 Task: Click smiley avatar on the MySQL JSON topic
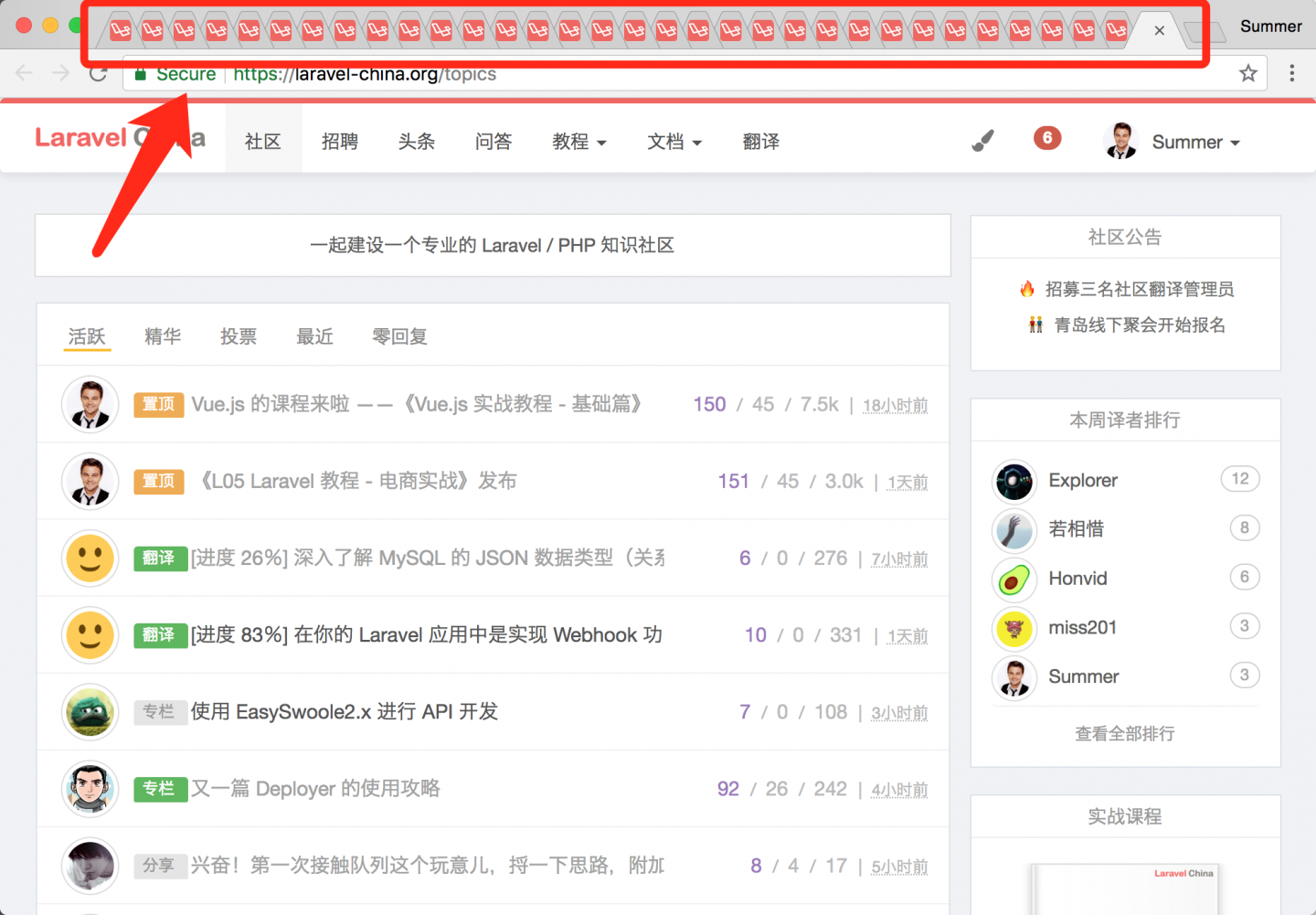(x=90, y=558)
